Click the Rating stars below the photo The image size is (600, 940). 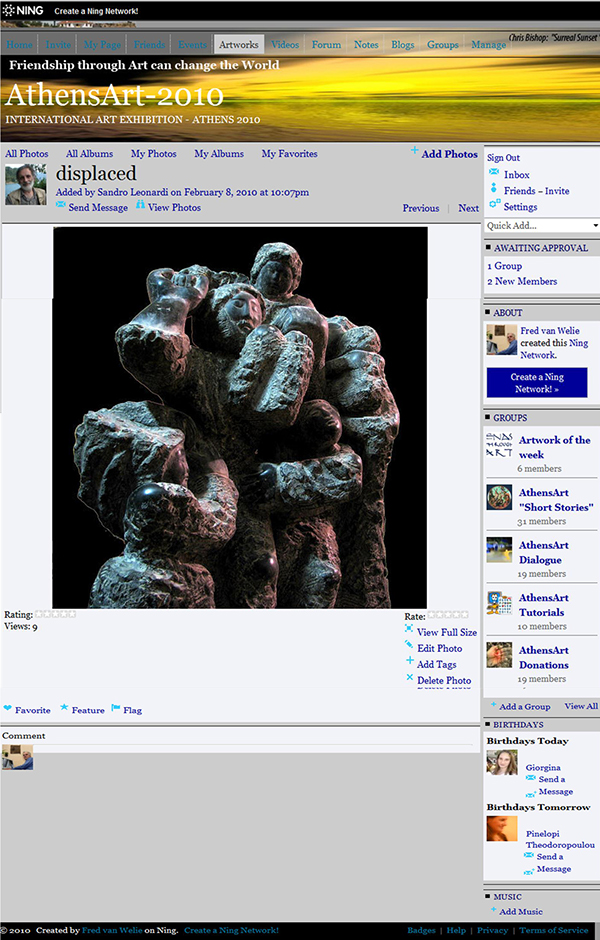(56, 613)
